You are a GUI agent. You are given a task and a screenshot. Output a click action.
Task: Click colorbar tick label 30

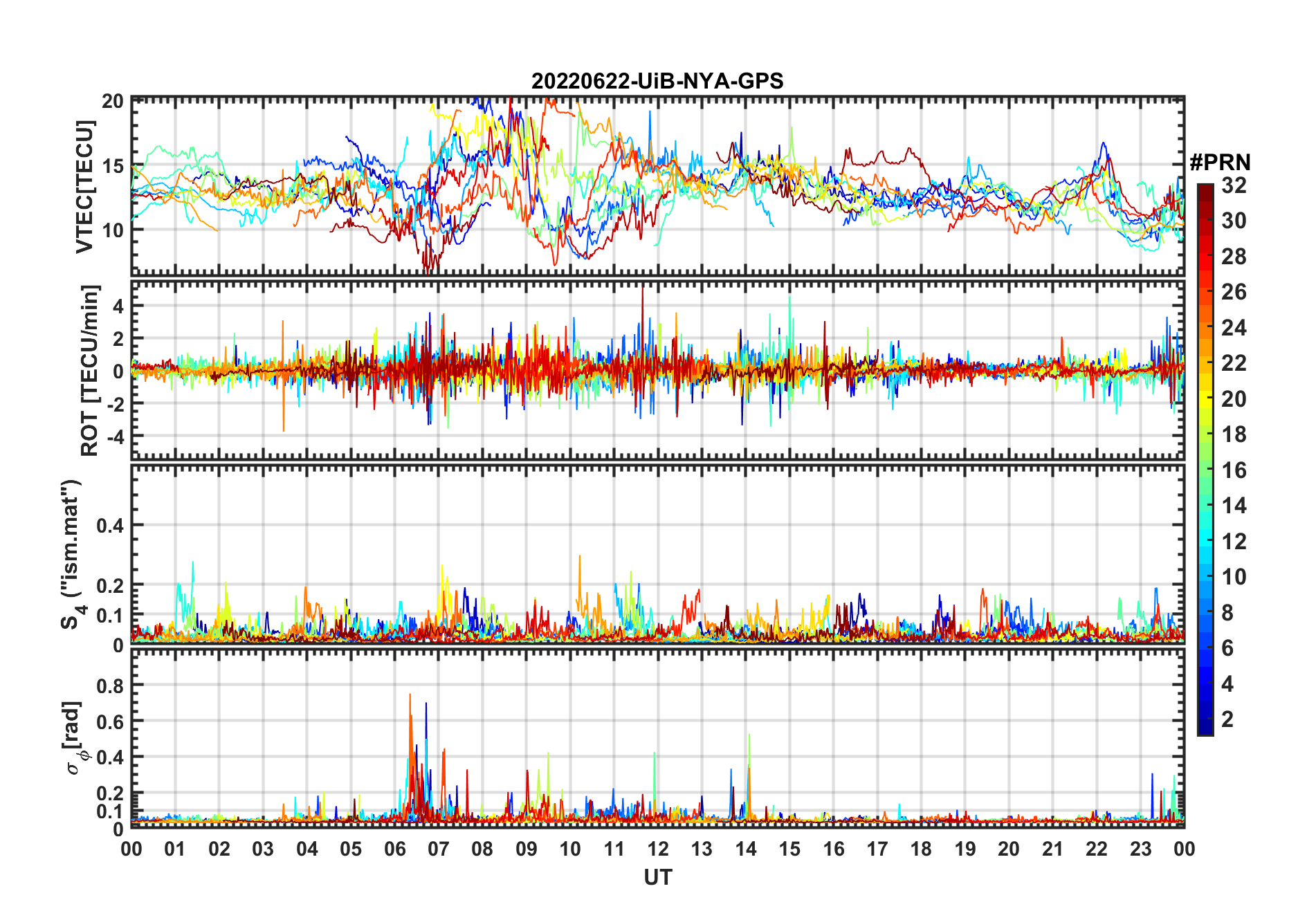click(1234, 221)
